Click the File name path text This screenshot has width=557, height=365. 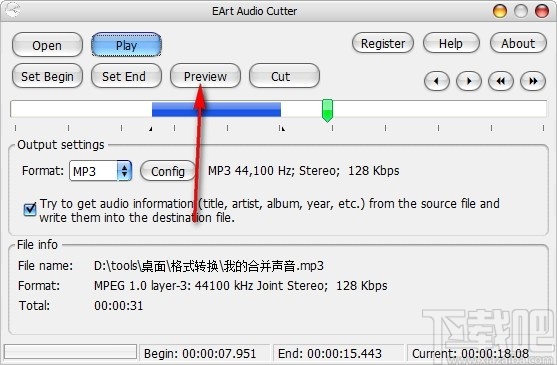(209, 266)
